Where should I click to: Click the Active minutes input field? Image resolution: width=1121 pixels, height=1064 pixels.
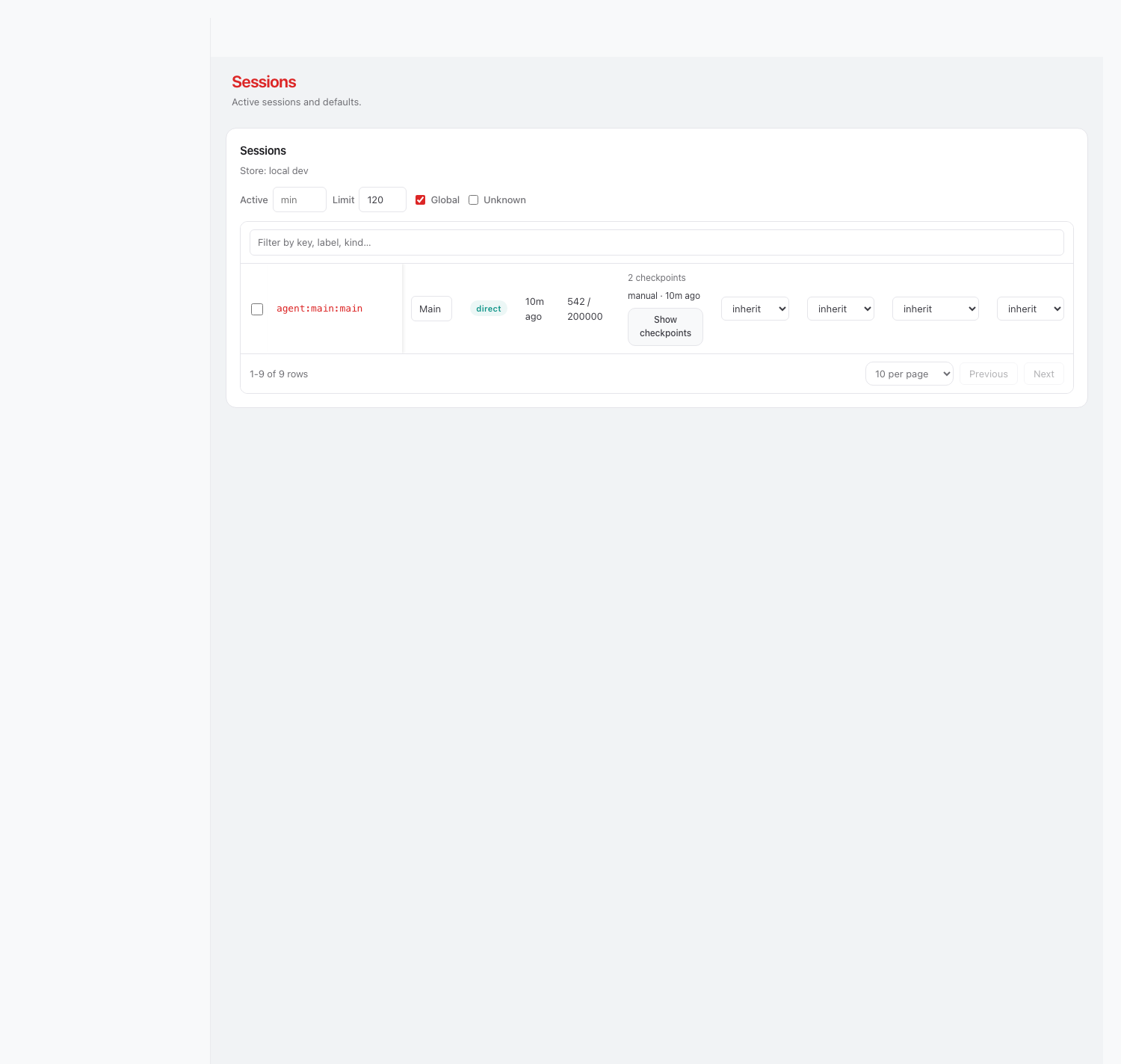pyautogui.click(x=299, y=200)
